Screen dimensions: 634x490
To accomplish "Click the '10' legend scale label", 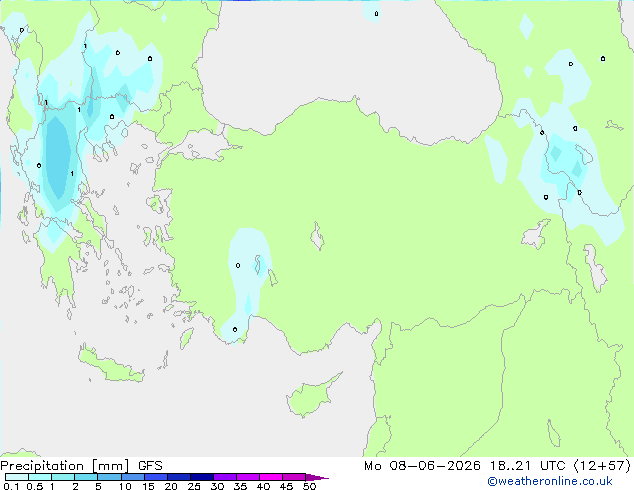I will [x=125, y=486].
